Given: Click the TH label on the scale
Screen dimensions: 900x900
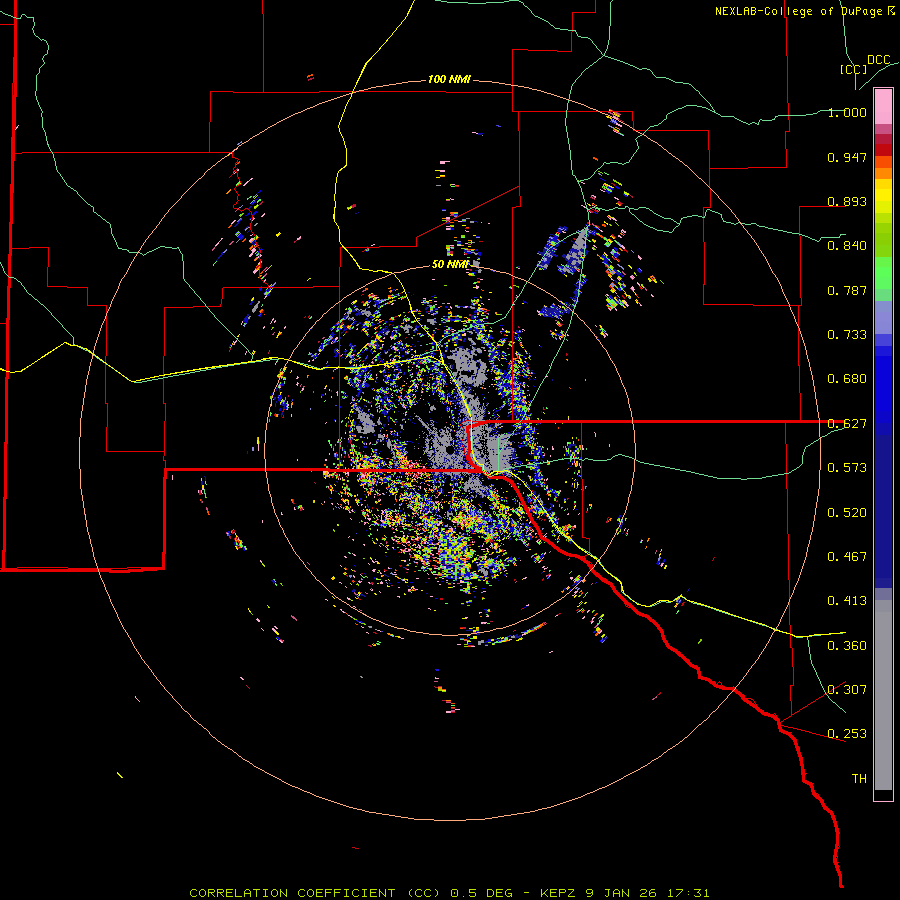Looking at the screenshot, I should click(859, 779).
